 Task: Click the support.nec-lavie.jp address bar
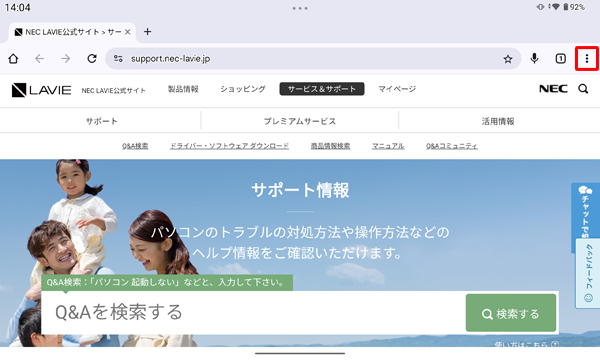point(313,59)
